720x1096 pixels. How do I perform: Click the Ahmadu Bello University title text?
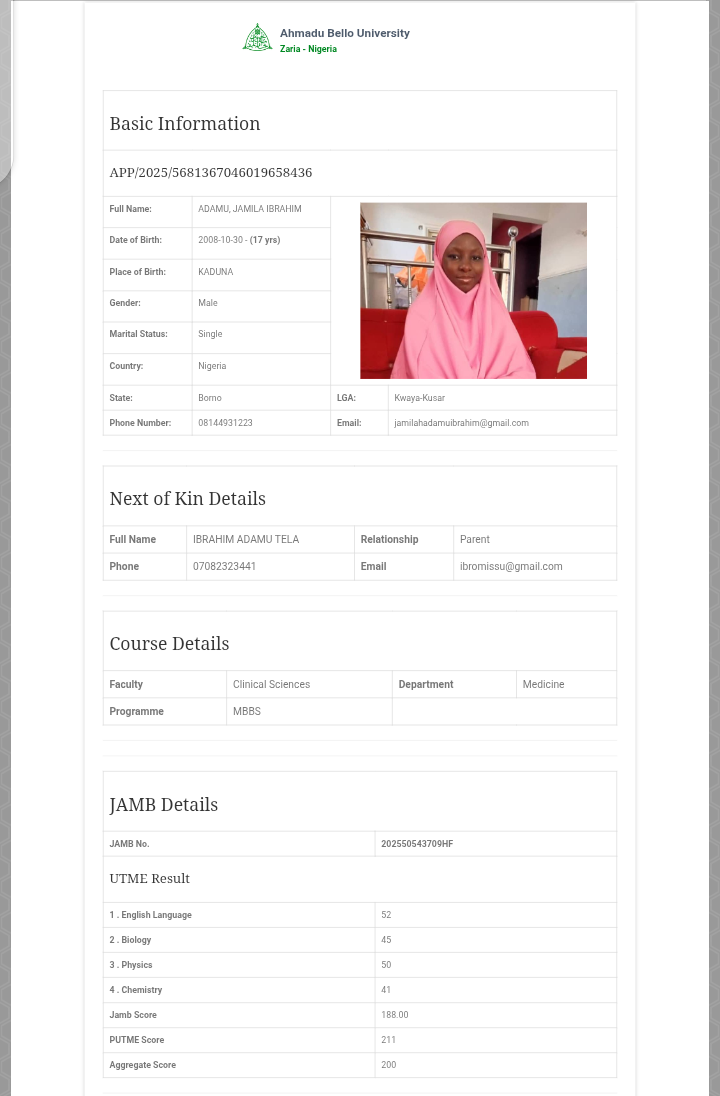tap(344, 33)
